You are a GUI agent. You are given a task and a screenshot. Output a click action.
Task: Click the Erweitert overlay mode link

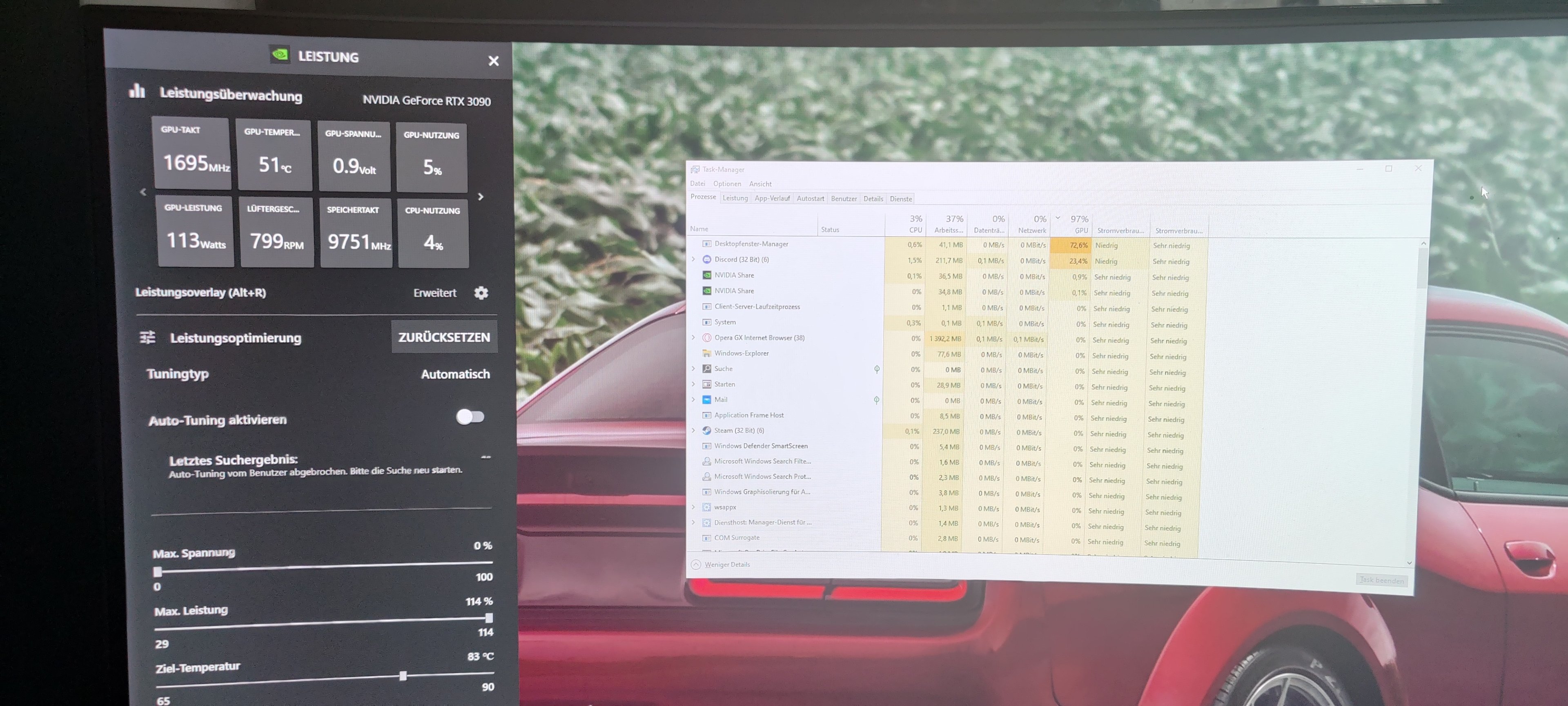434,293
